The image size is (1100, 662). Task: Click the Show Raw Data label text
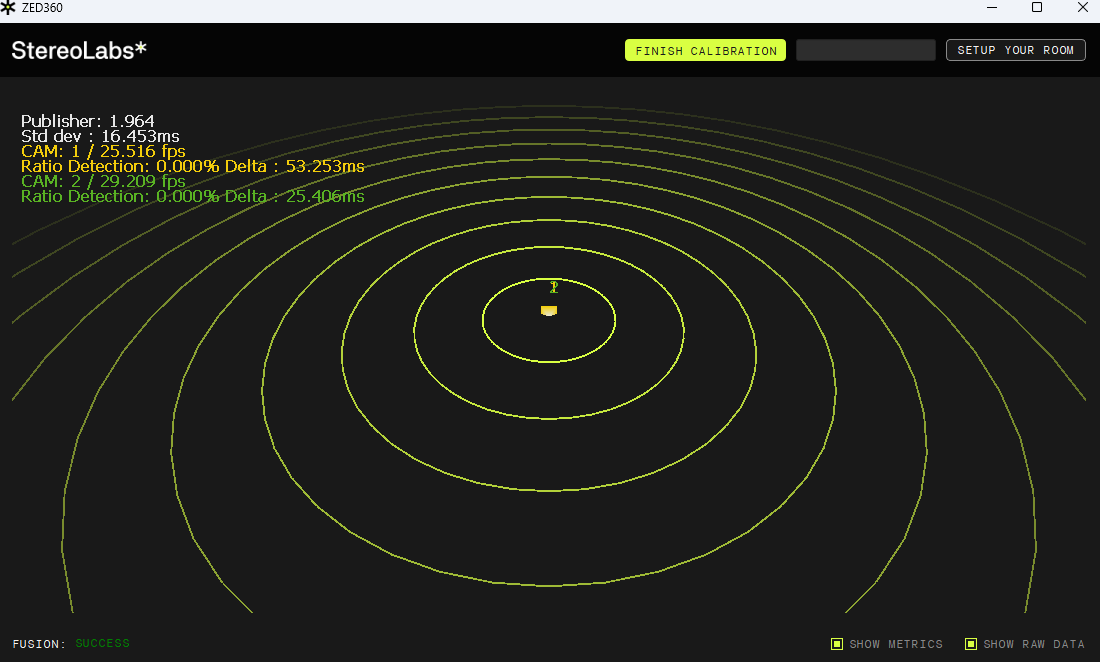(1034, 644)
